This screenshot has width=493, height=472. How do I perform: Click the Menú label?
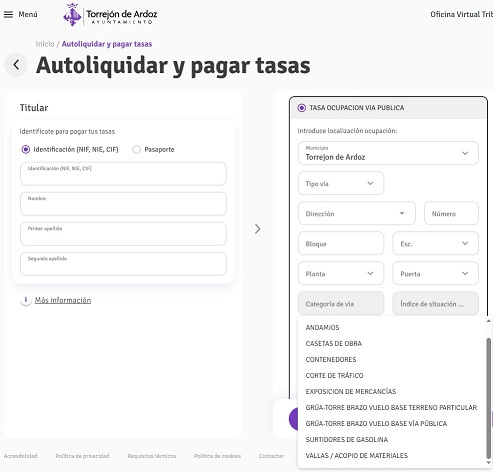pyautogui.click(x=28, y=14)
